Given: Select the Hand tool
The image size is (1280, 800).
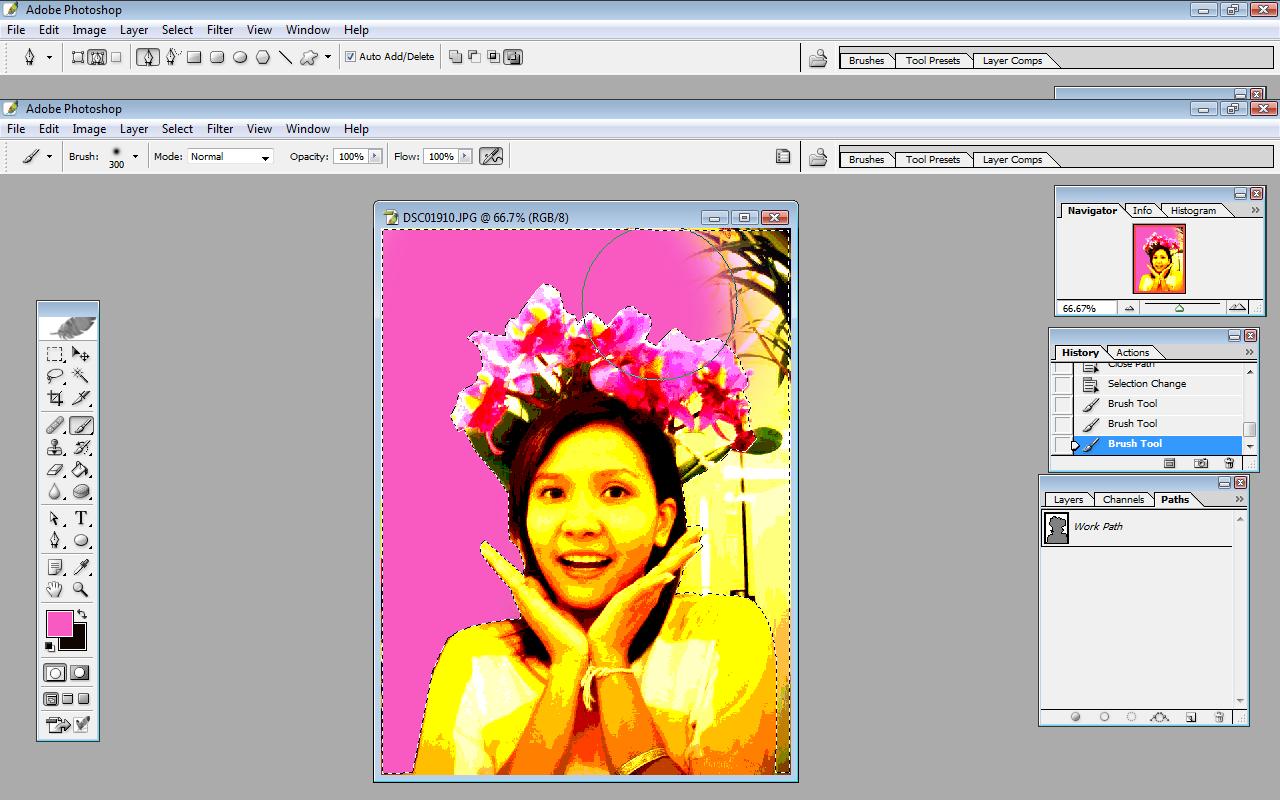Looking at the screenshot, I should pos(55,589).
